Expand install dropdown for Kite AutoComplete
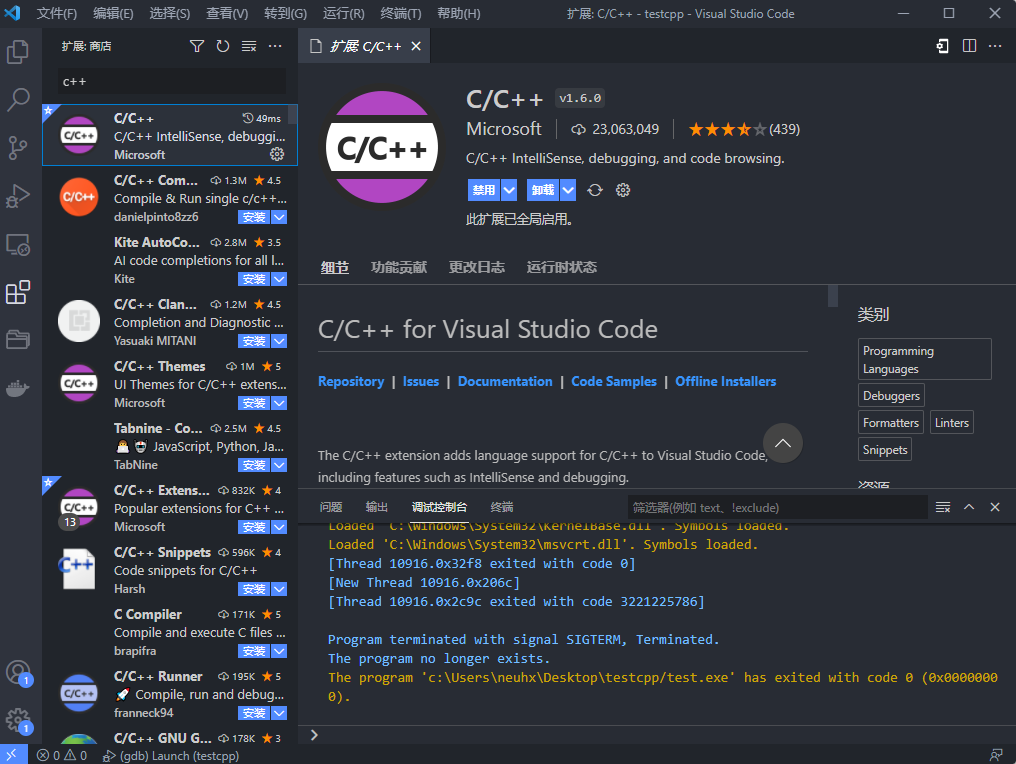 click(279, 279)
